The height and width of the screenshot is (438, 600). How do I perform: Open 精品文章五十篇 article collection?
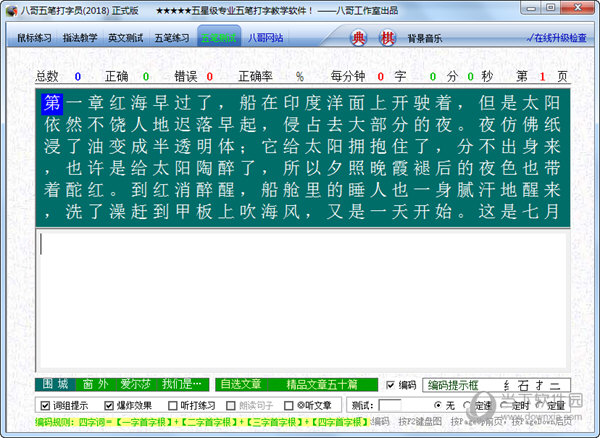coord(322,384)
